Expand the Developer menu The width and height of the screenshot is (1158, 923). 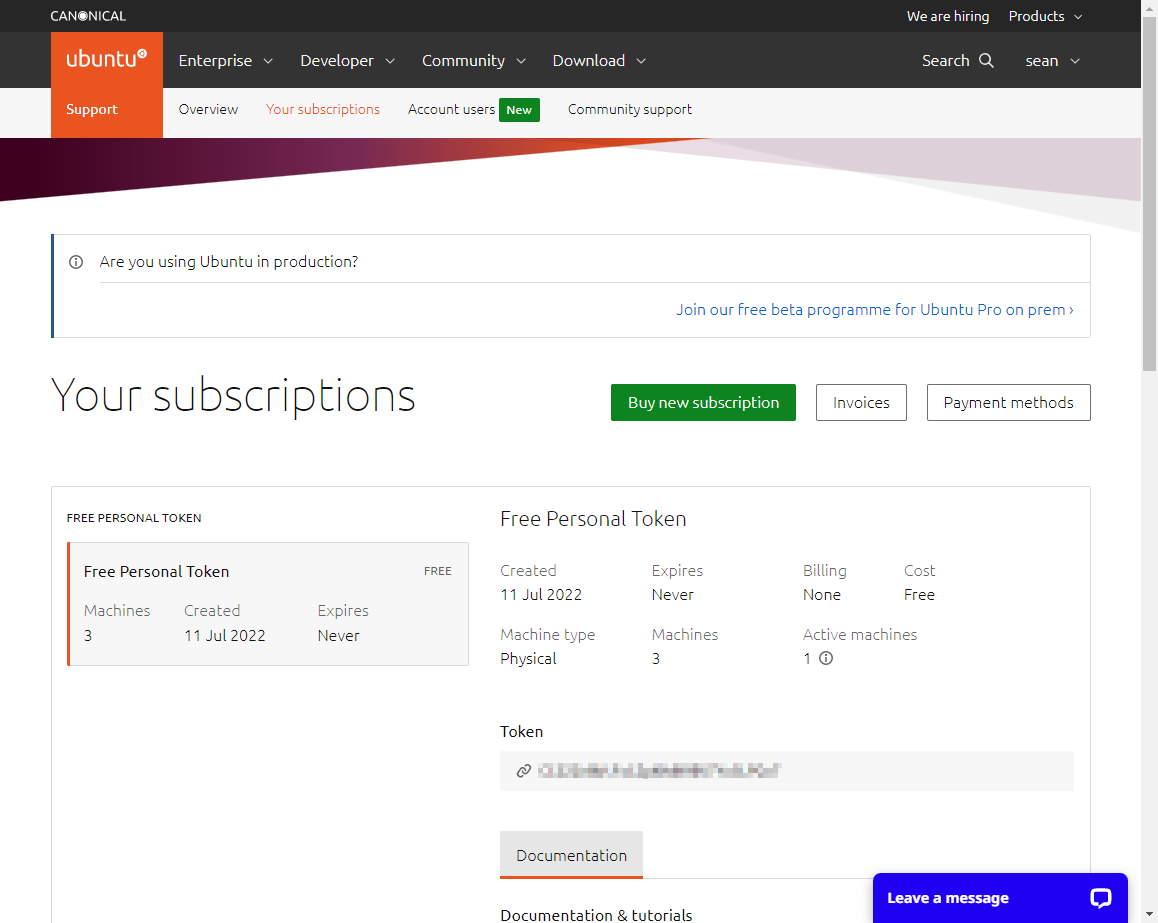(347, 61)
